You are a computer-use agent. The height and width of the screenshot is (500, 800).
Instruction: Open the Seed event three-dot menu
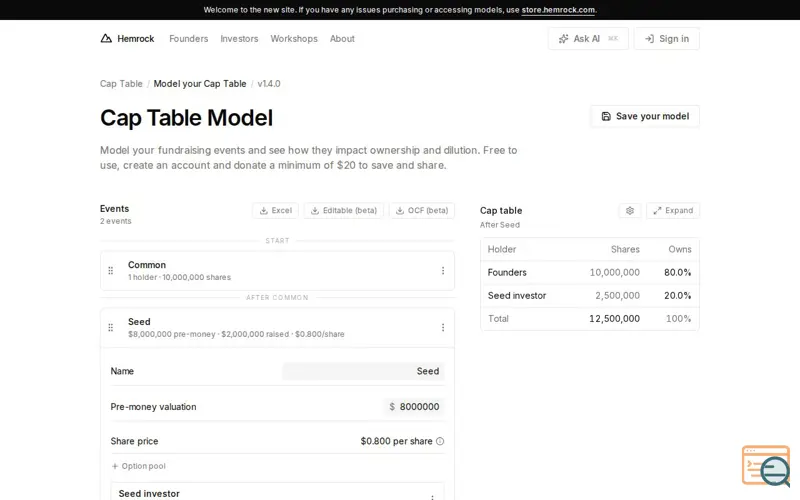tap(443, 328)
